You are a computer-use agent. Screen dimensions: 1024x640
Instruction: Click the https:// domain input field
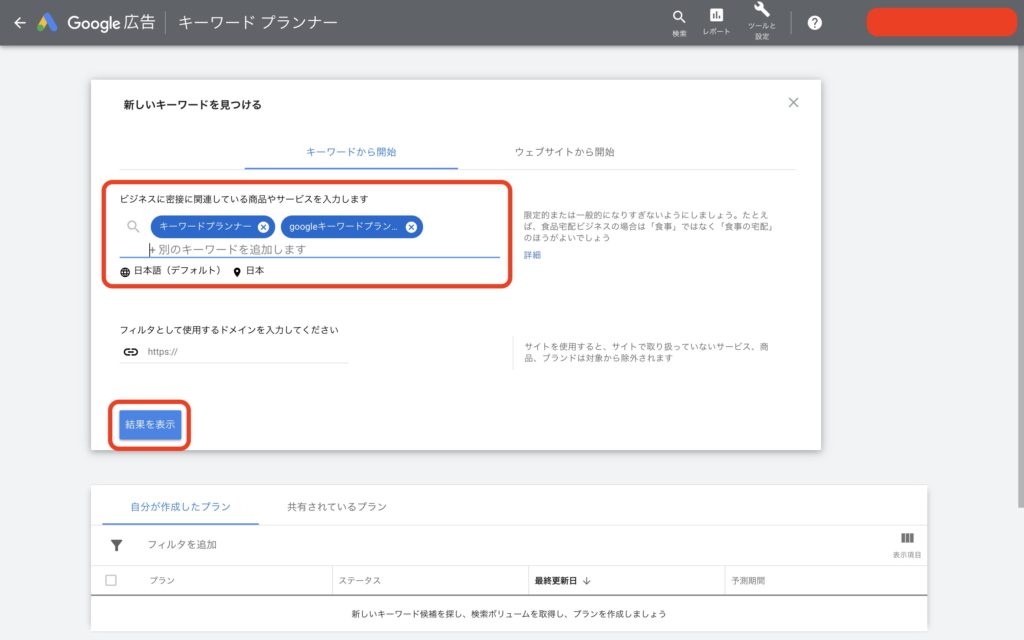[247, 352]
